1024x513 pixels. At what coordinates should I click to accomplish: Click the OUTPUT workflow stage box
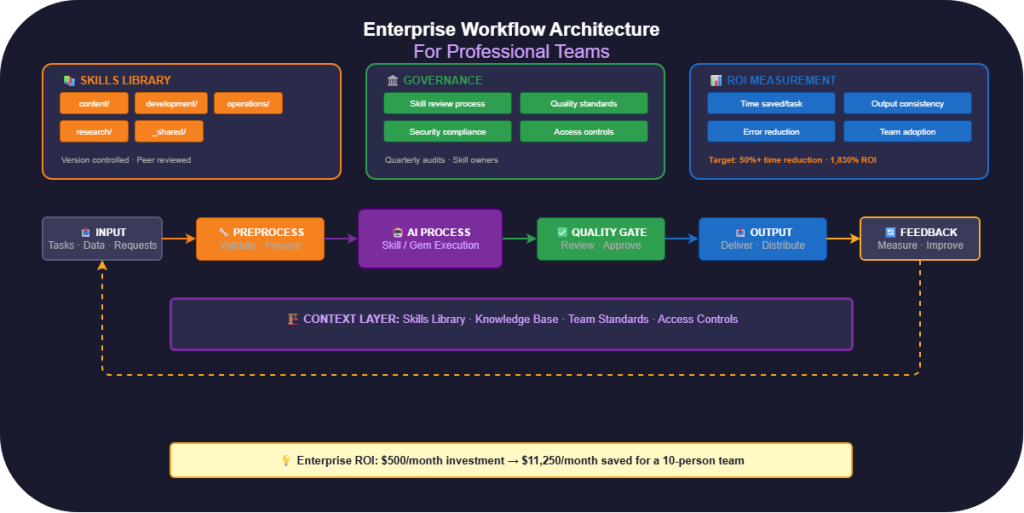763,239
